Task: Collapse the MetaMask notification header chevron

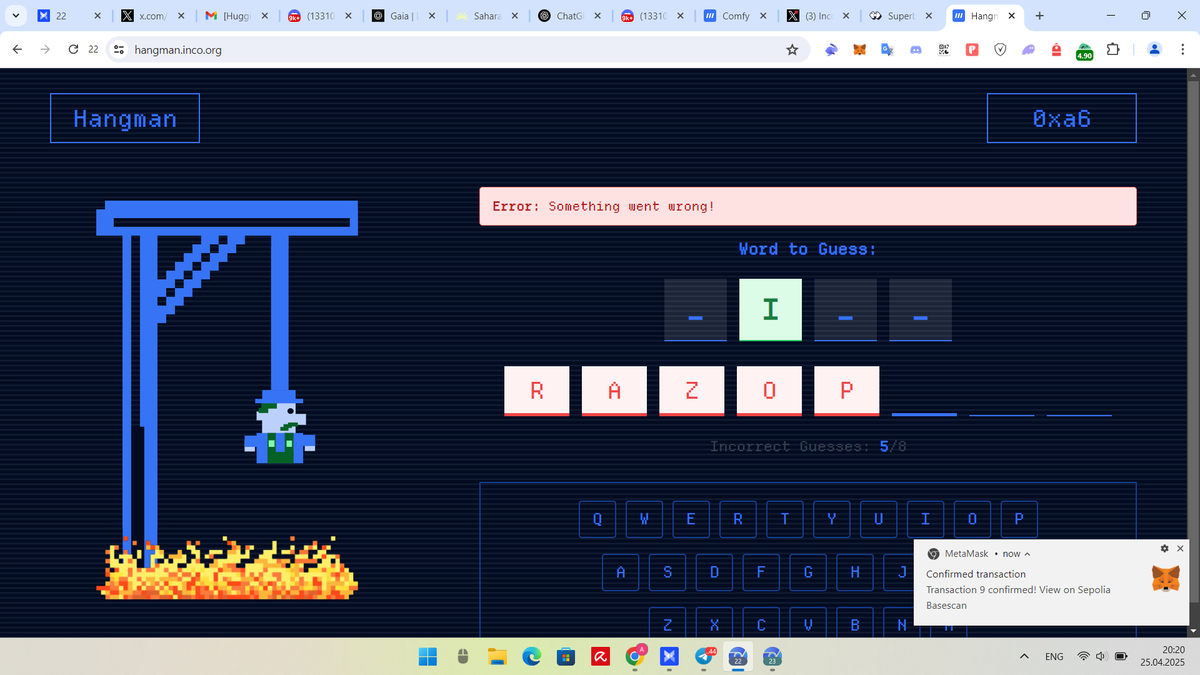Action: (1027, 554)
